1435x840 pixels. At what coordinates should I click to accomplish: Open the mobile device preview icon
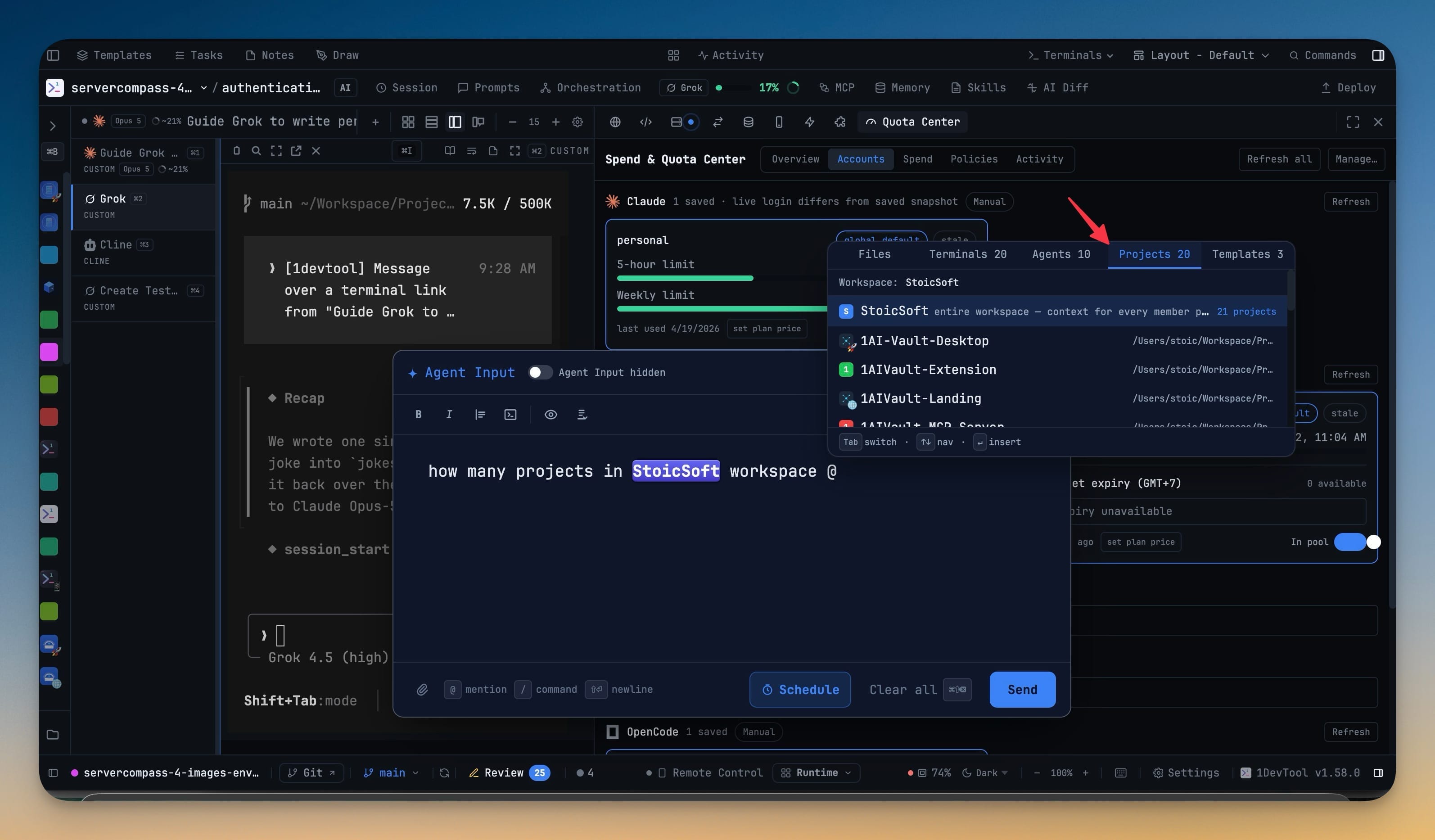click(x=779, y=122)
